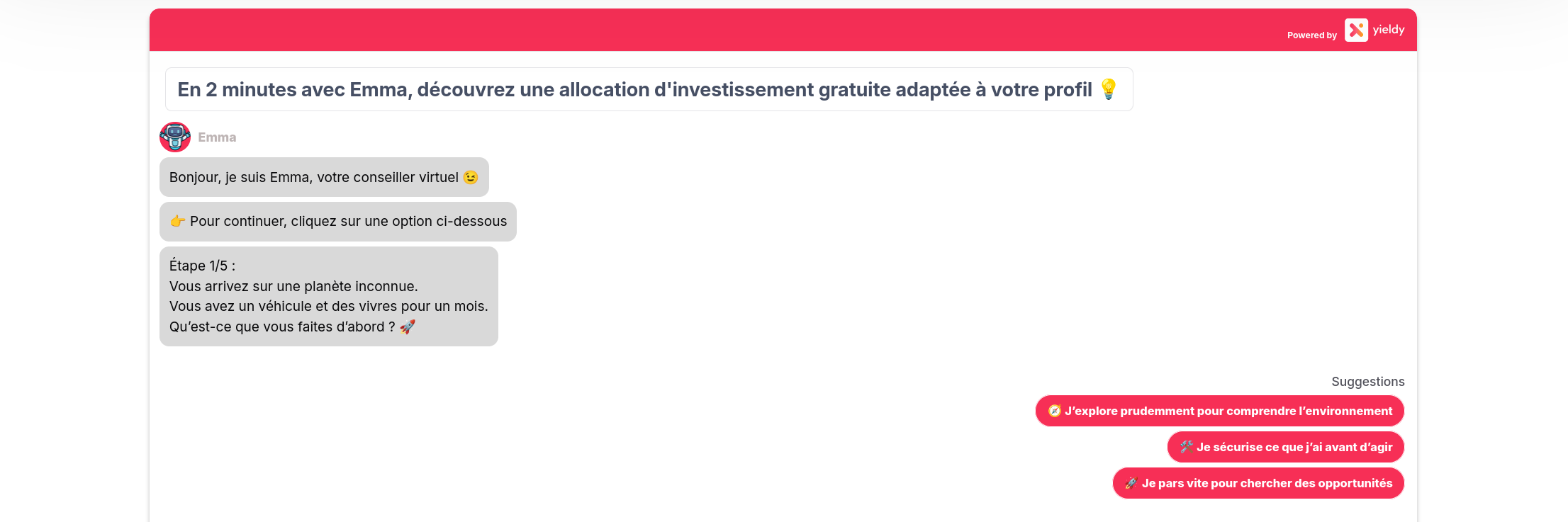Click the Suggestions label
1568x522 pixels.
[1367, 381]
